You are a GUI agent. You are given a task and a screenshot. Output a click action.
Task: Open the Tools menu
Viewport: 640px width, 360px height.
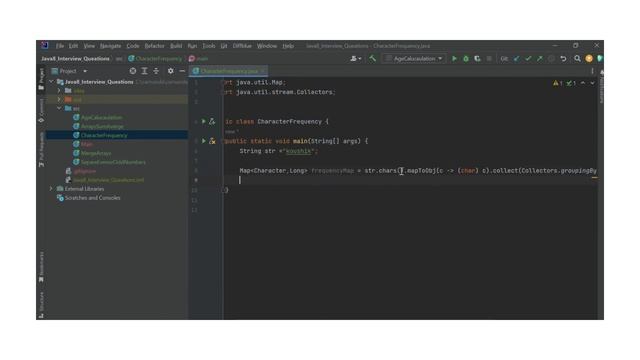pos(209,46)
